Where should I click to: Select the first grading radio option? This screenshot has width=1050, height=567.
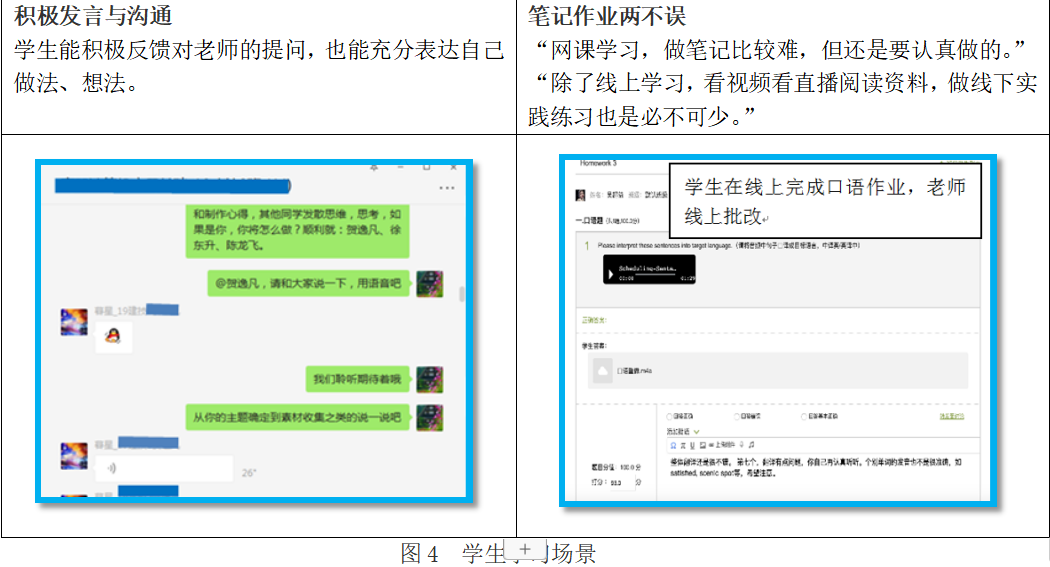[669, 416]
